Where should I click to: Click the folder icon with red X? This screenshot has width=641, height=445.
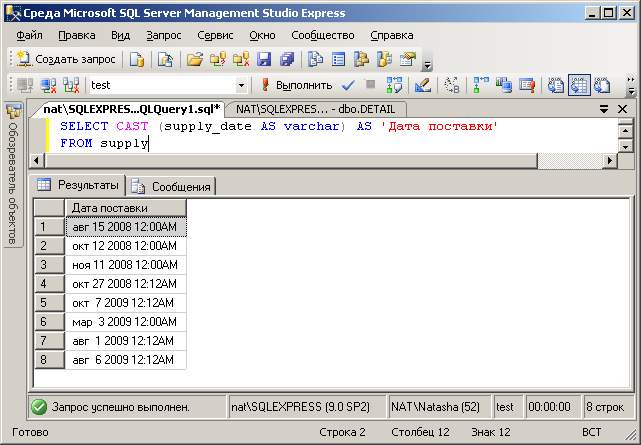(x=241, y=60)
